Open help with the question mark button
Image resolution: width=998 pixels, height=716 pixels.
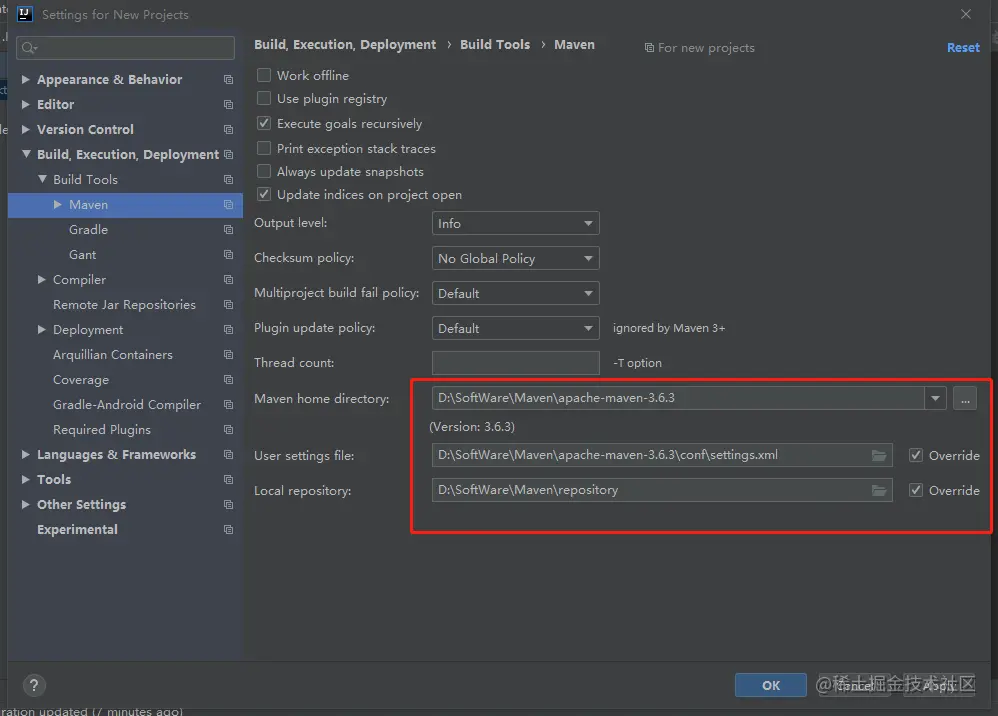coord(34,685)
